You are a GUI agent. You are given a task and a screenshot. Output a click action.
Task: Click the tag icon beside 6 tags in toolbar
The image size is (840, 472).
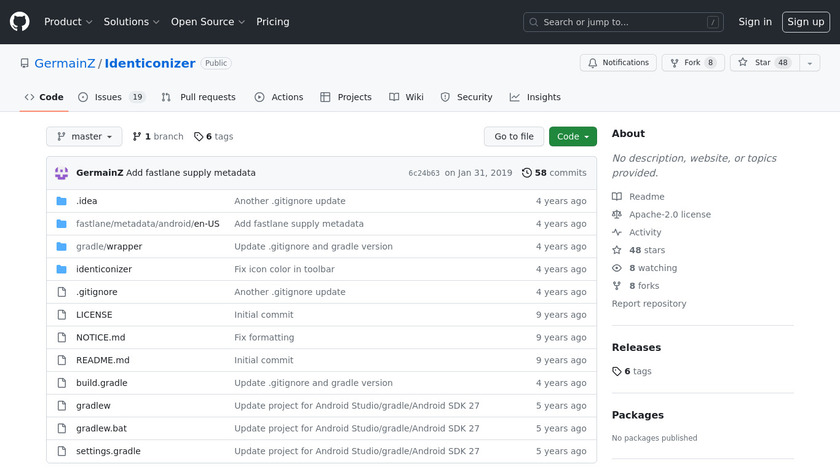pos(198,137)
